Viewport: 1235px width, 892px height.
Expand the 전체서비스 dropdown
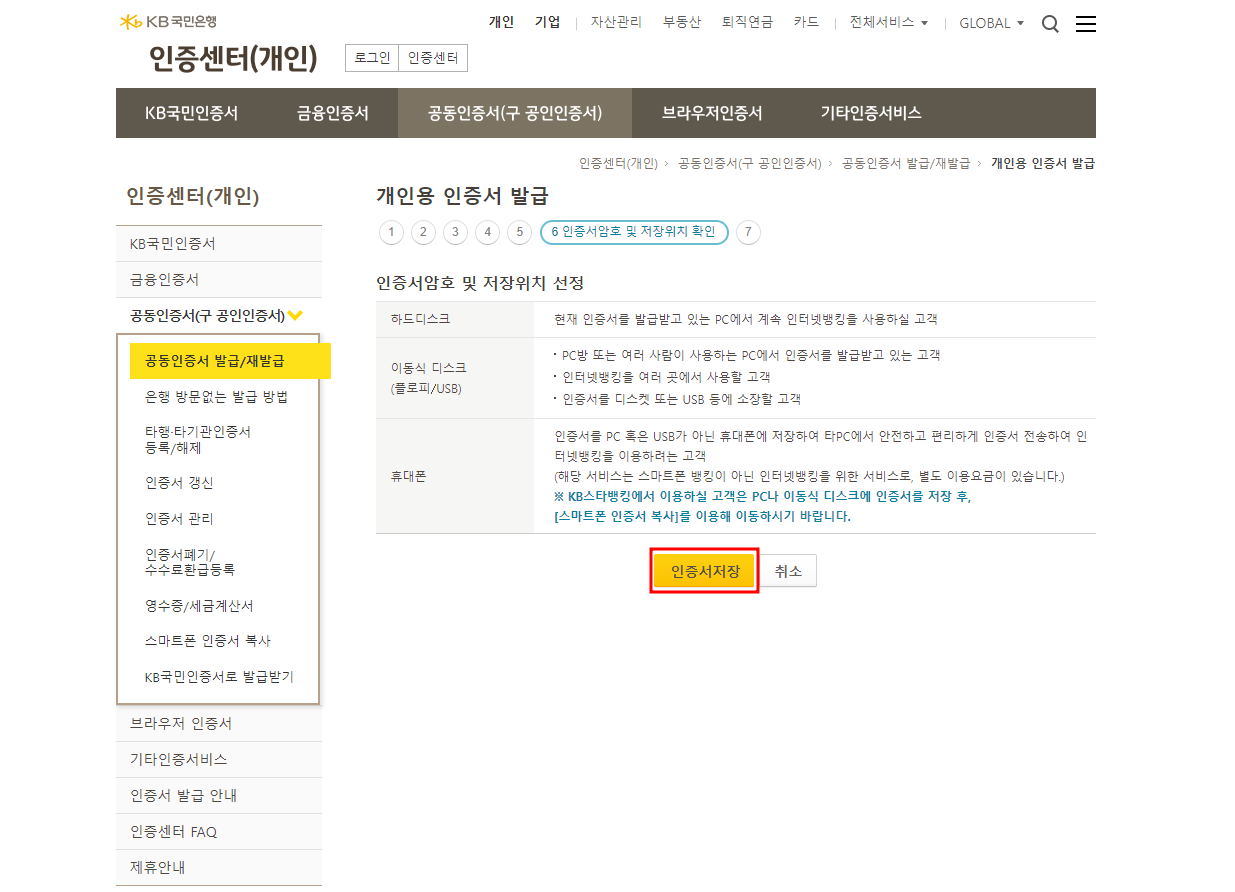point(889,22)
